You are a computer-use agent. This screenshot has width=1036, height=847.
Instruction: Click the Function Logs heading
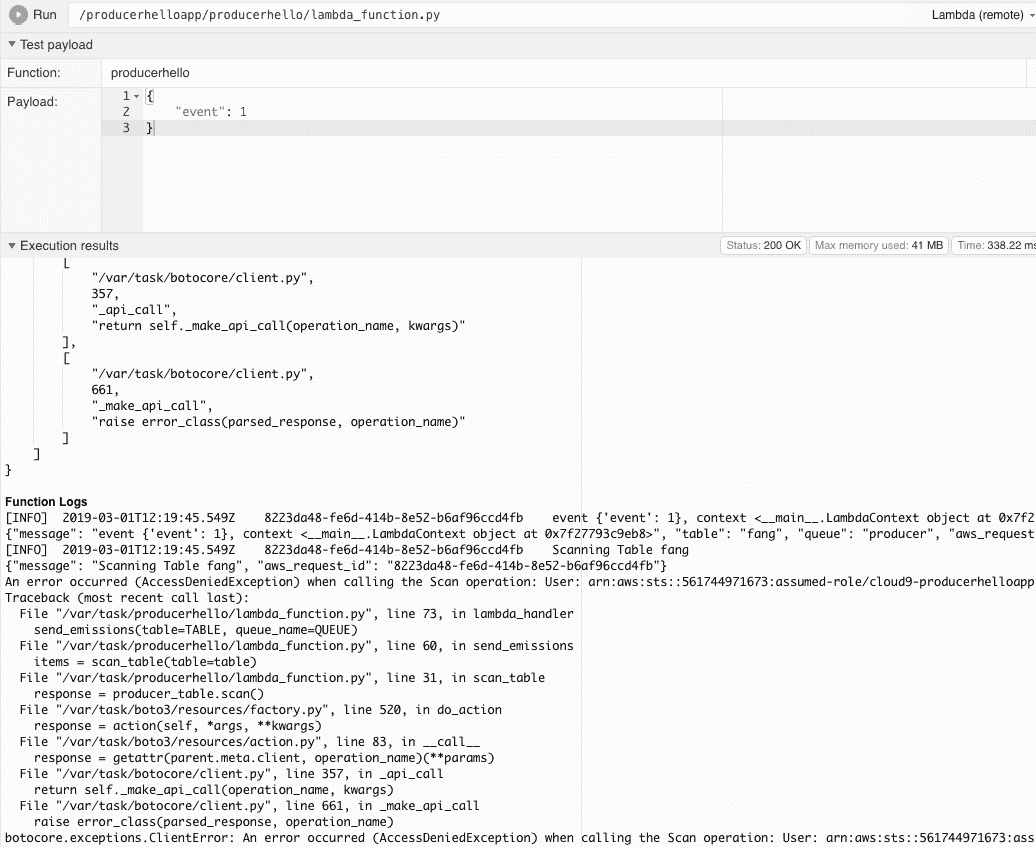coord(46,501)
